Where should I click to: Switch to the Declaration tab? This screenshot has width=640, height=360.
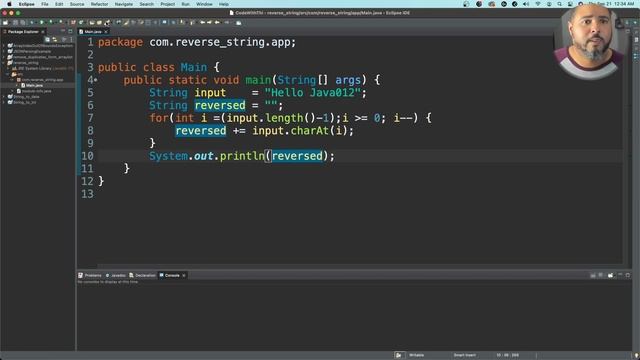[x=142, y=276]
